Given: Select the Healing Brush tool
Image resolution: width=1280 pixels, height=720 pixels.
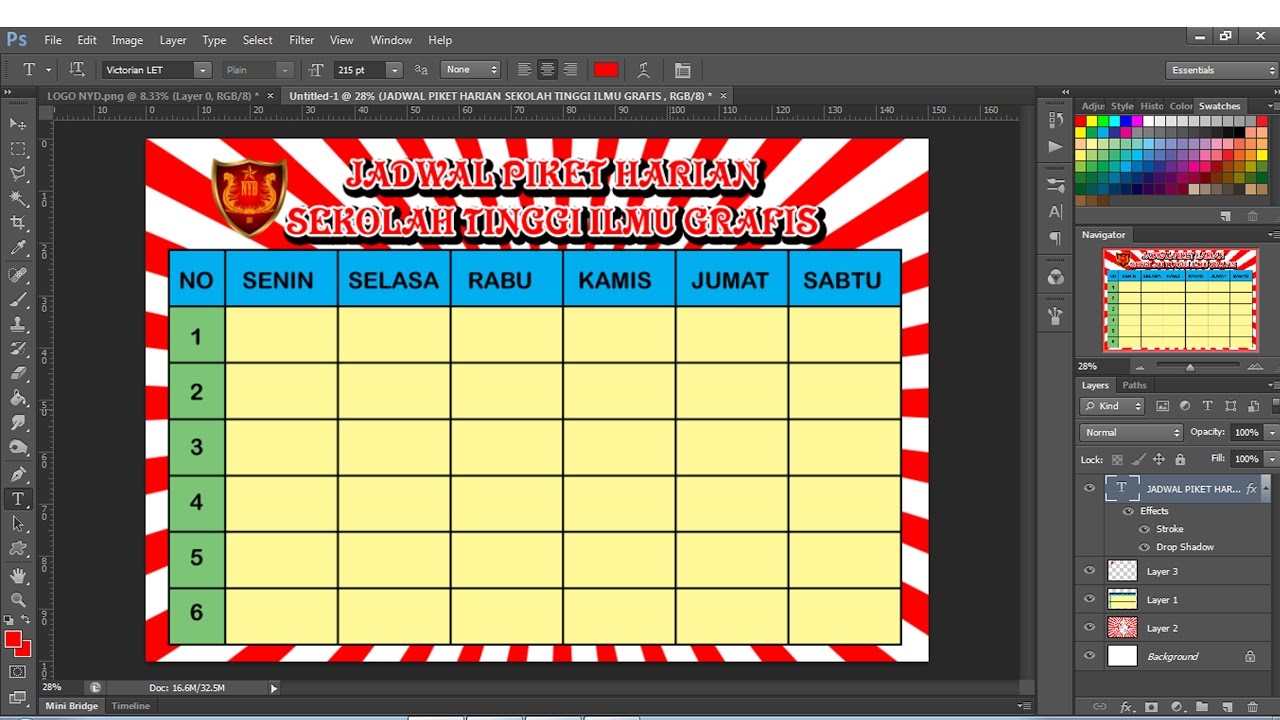Looking at the screenshot, I should tap(18, 274).
